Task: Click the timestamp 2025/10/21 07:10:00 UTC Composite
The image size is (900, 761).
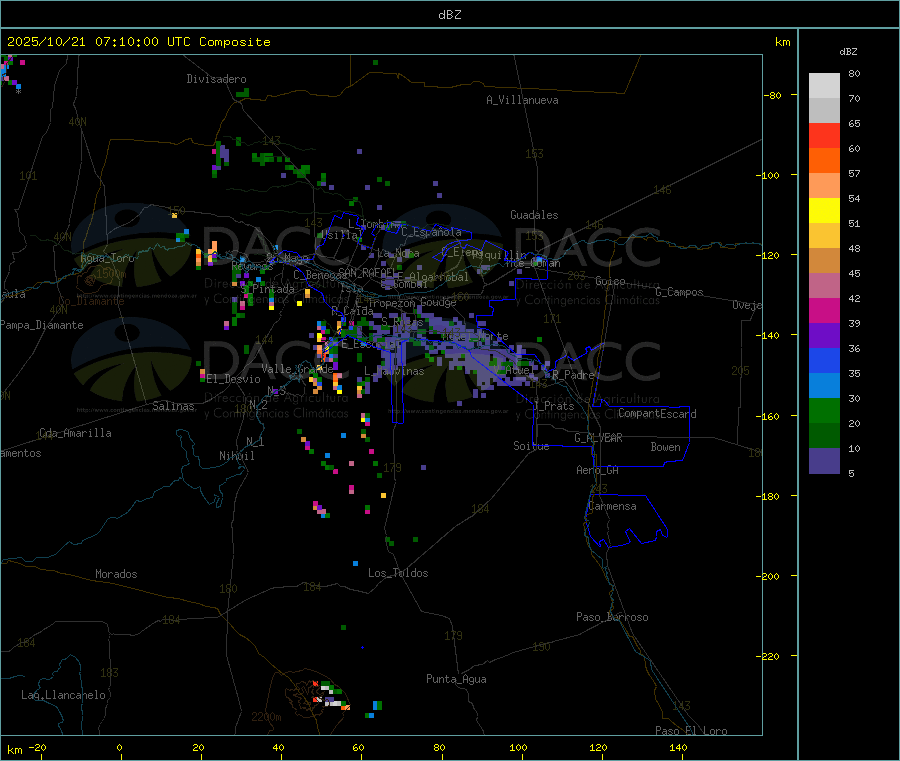Action: (x=138, y=42)
